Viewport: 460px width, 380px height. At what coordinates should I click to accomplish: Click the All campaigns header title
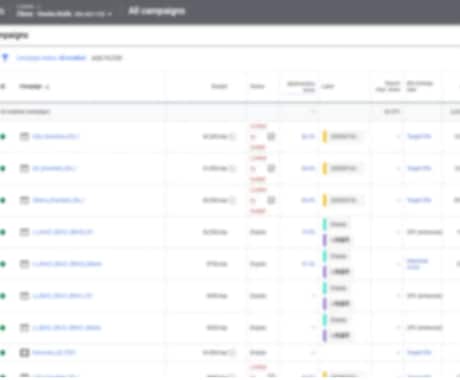[157, 11]
